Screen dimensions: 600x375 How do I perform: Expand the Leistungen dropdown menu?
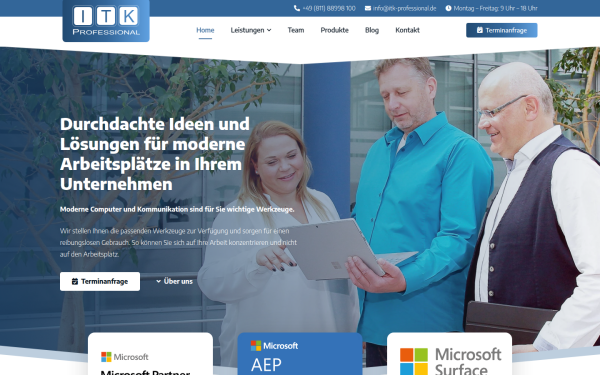251,30
